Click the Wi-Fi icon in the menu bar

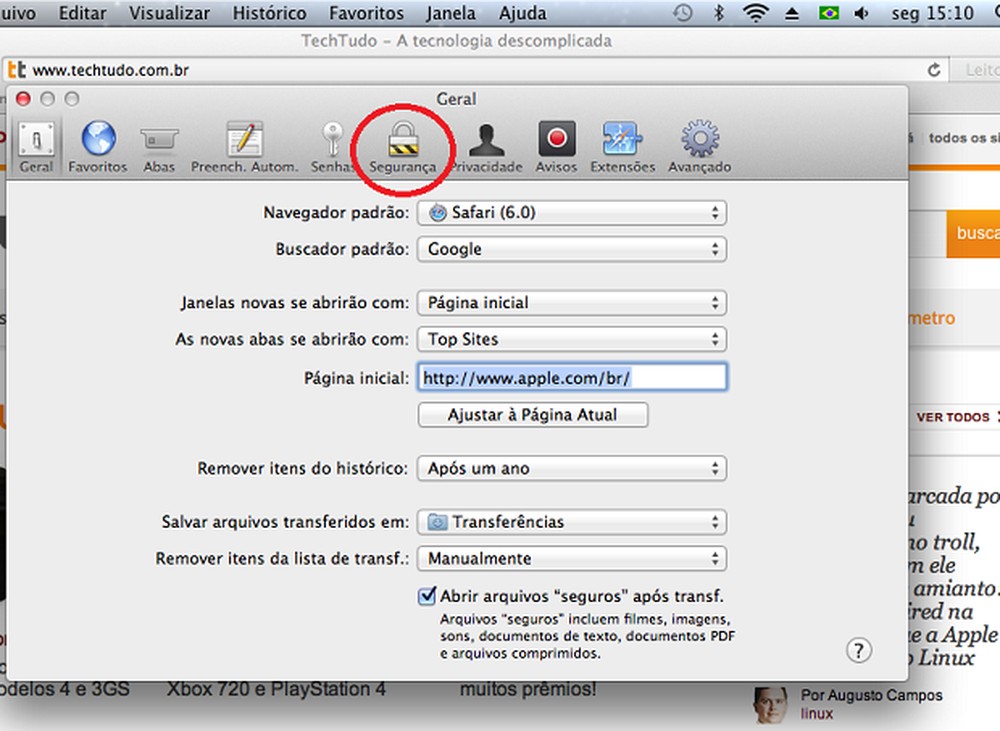click(755, 13)
